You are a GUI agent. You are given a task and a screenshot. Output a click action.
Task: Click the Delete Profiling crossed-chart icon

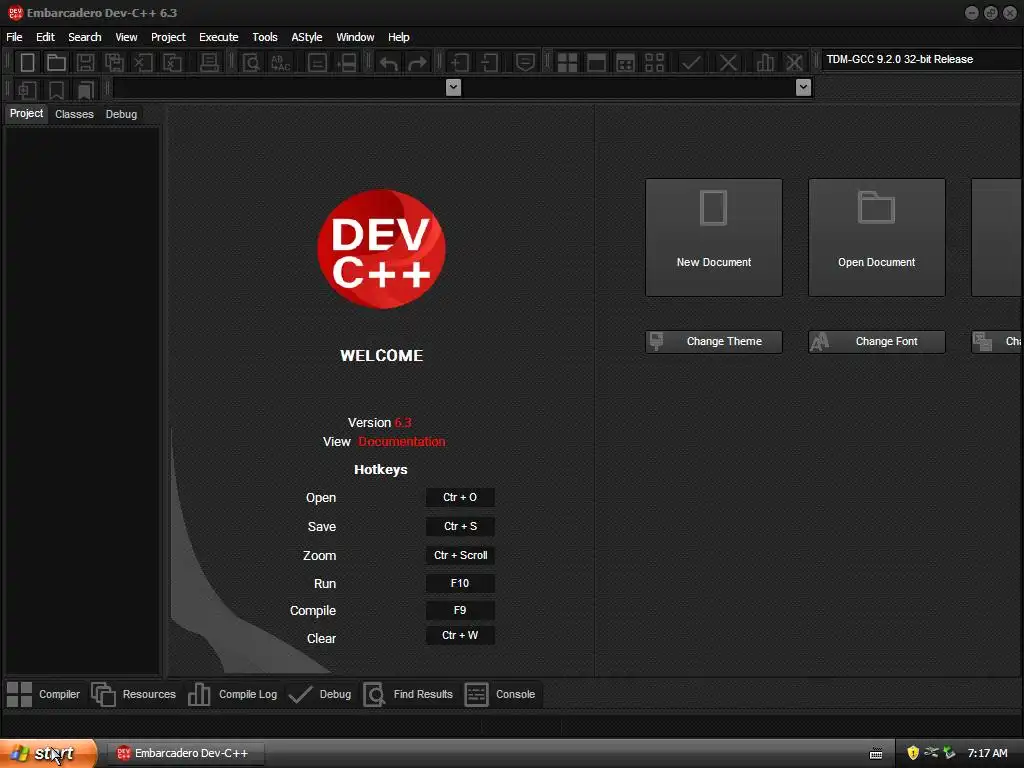tap(794, 63)
